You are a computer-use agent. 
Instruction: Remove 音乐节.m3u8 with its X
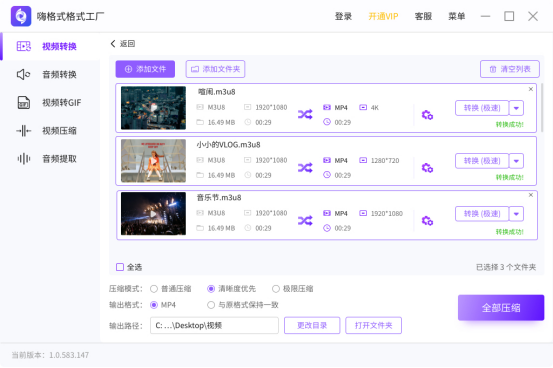click(531, 195)
